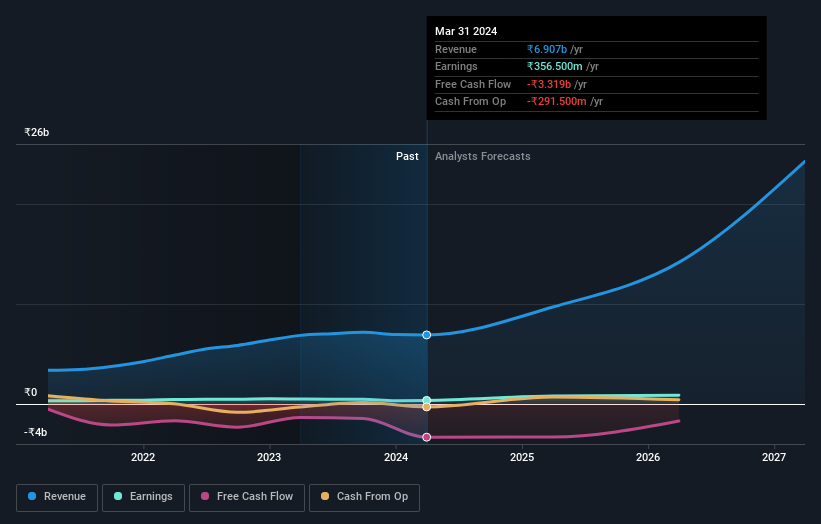The height and width of the screenshot is (524, 821).
Task: Click the 2023 x-axis label
Action: point(269,457)
